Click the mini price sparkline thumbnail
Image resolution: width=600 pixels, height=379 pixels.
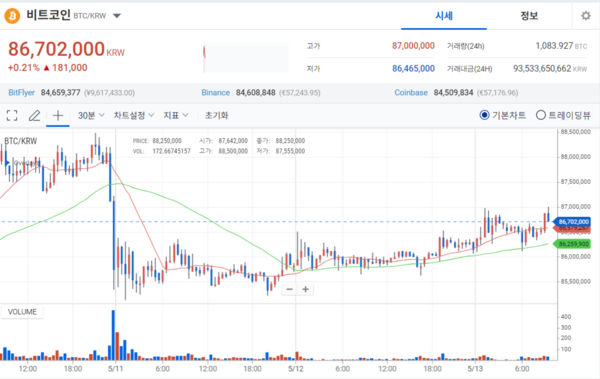click(x=246, y=57)
